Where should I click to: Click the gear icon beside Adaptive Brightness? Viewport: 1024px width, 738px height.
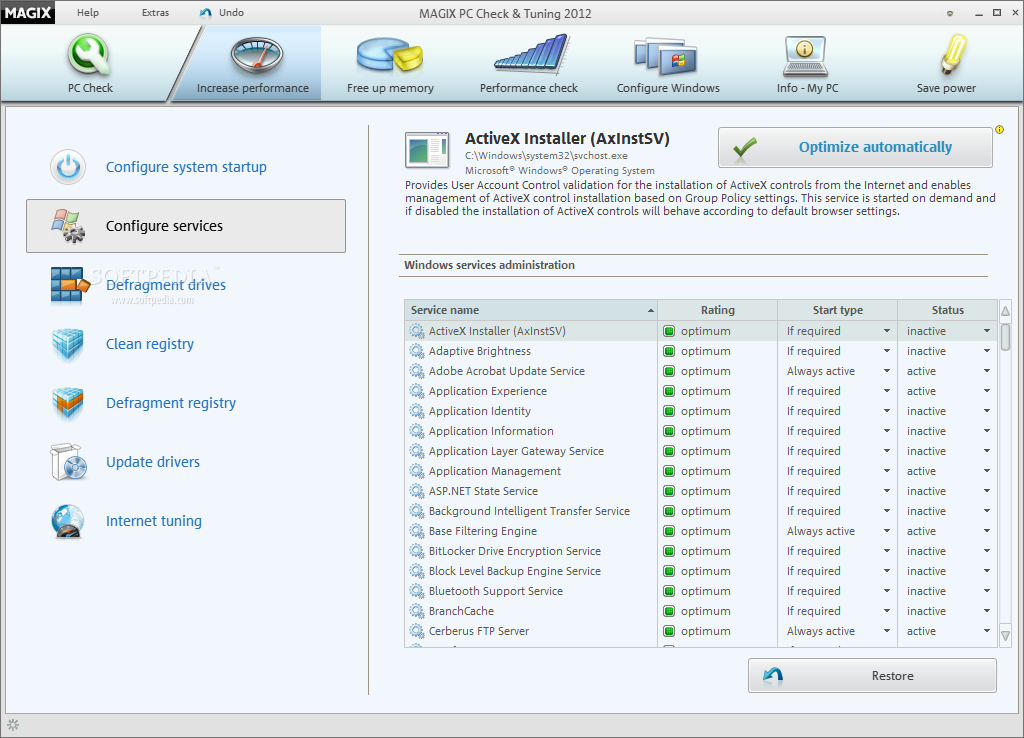coord(417,351)
